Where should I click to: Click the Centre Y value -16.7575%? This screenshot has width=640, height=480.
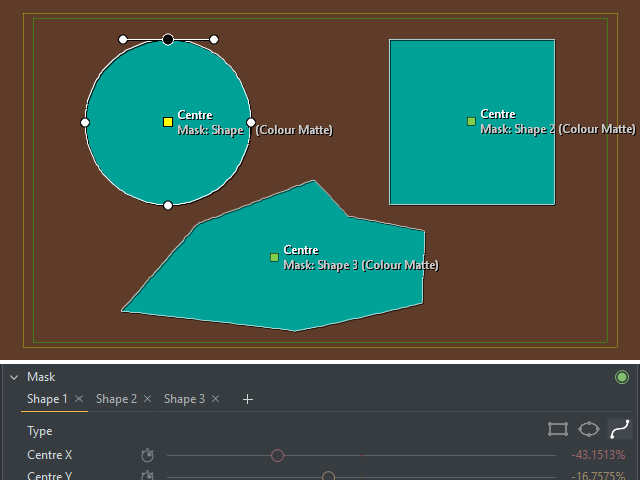tap(598, 476)
